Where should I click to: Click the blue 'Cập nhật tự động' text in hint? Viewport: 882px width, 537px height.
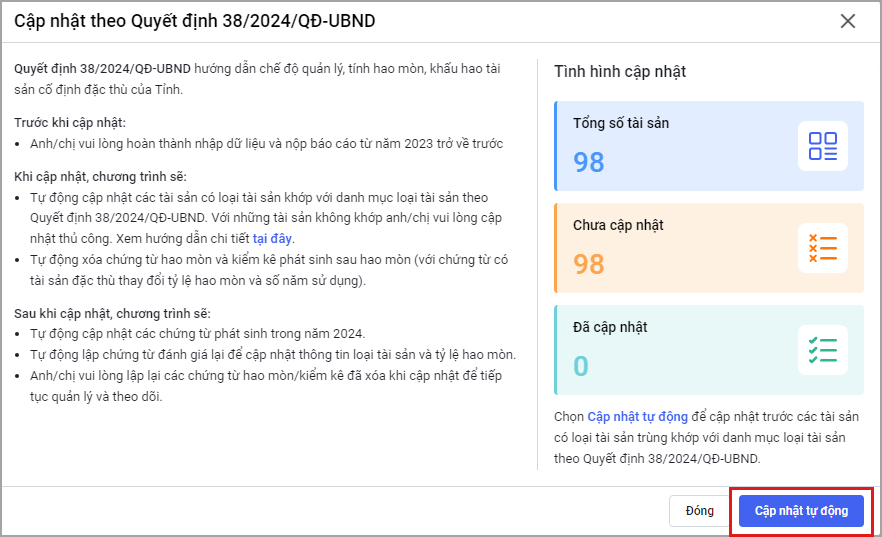[x=637, y=417]
